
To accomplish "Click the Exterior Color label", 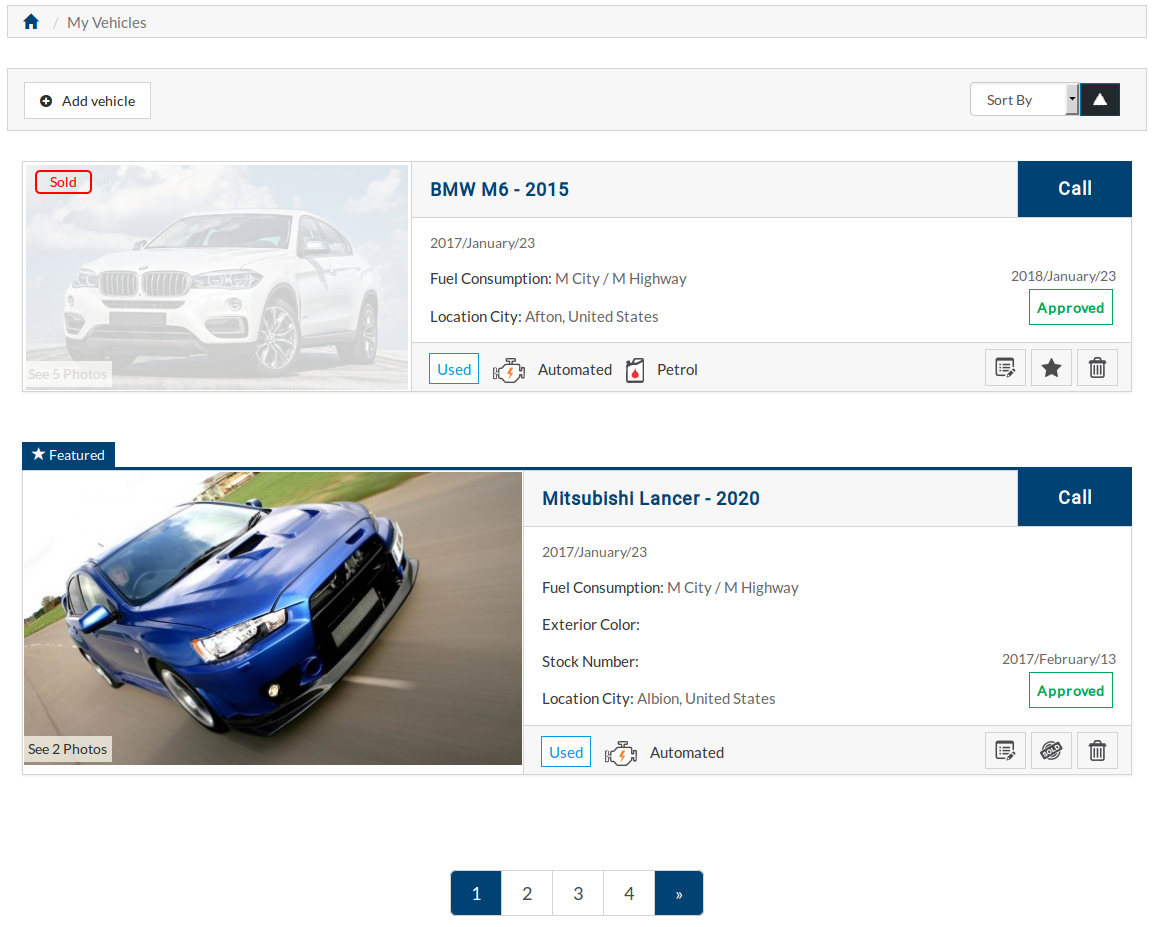I will 591,625.
